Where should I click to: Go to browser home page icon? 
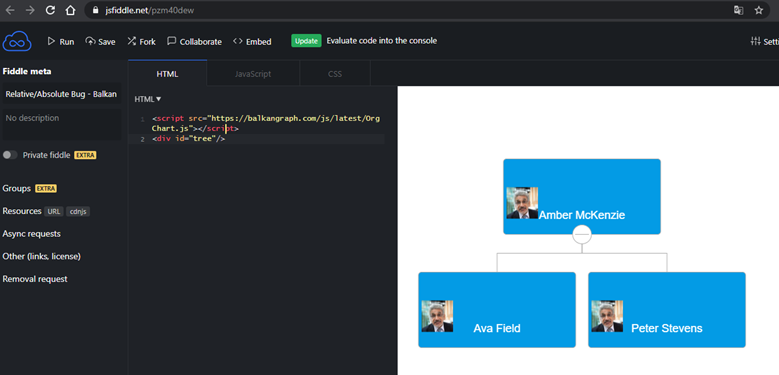click(71, 10)
